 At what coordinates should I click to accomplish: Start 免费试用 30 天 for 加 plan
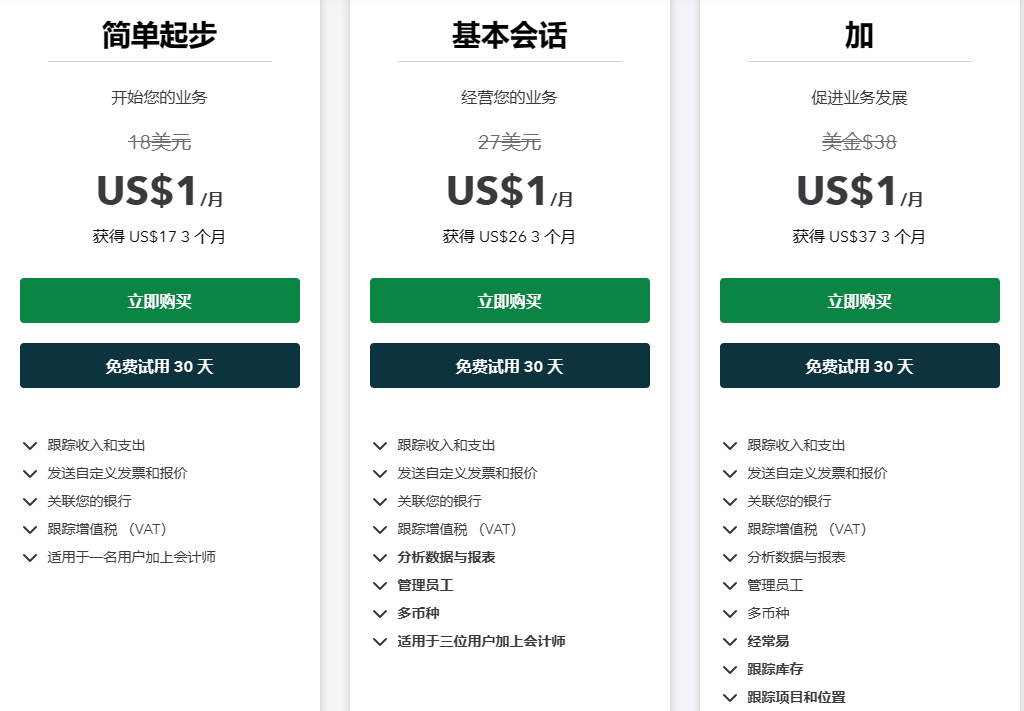pos(860,366)
